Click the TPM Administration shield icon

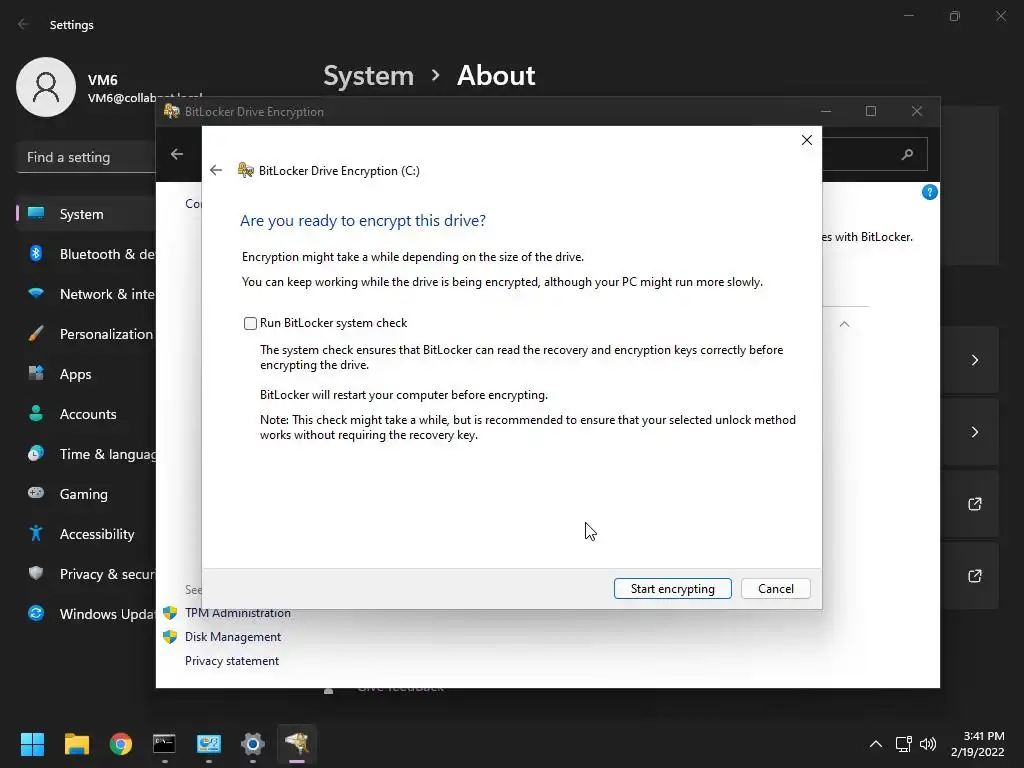point(170,613)
